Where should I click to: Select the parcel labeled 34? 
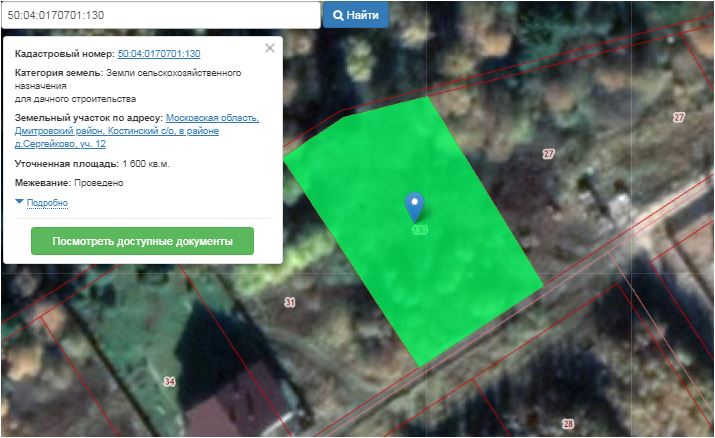pyautogui.click(x=169, y=382)
